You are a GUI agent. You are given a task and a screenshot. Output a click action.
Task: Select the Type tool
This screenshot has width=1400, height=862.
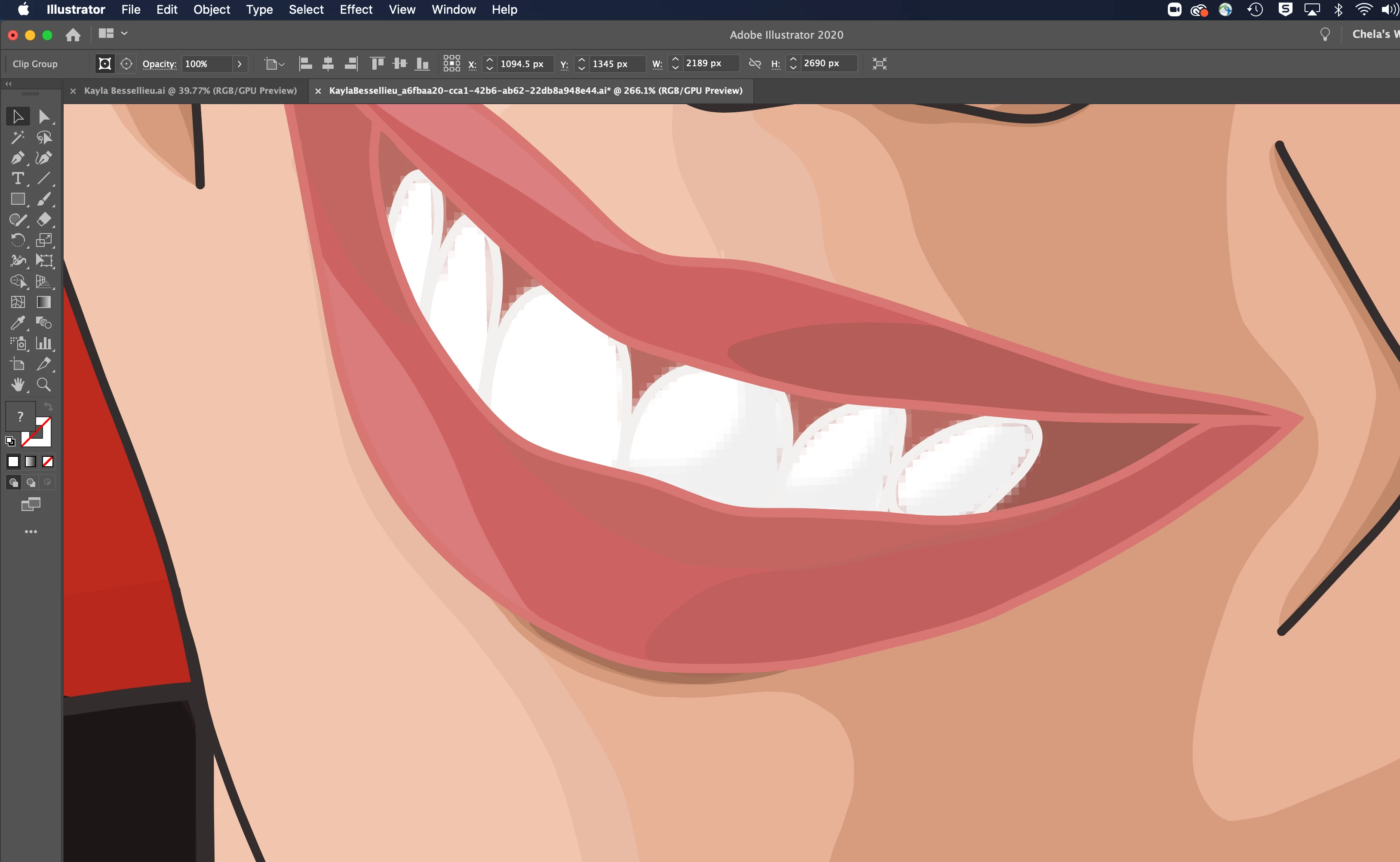(x=17, y=179)
